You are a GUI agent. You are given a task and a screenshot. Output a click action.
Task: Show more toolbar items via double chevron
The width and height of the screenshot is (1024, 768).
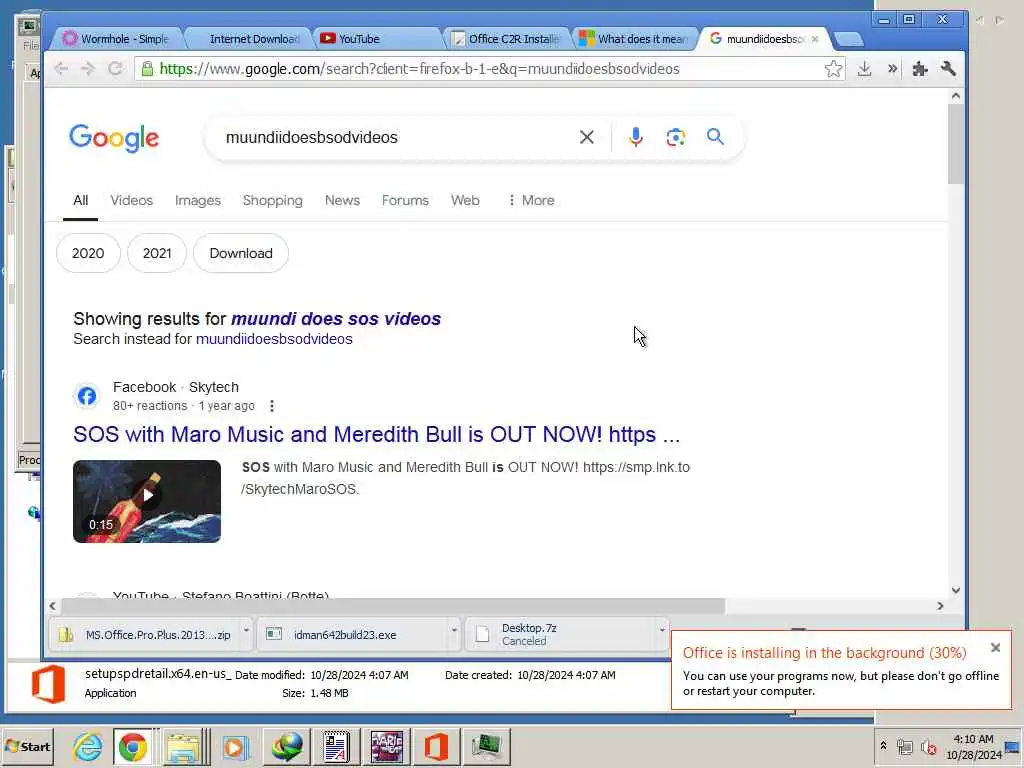pyautogui.click(x=892, y=69)
